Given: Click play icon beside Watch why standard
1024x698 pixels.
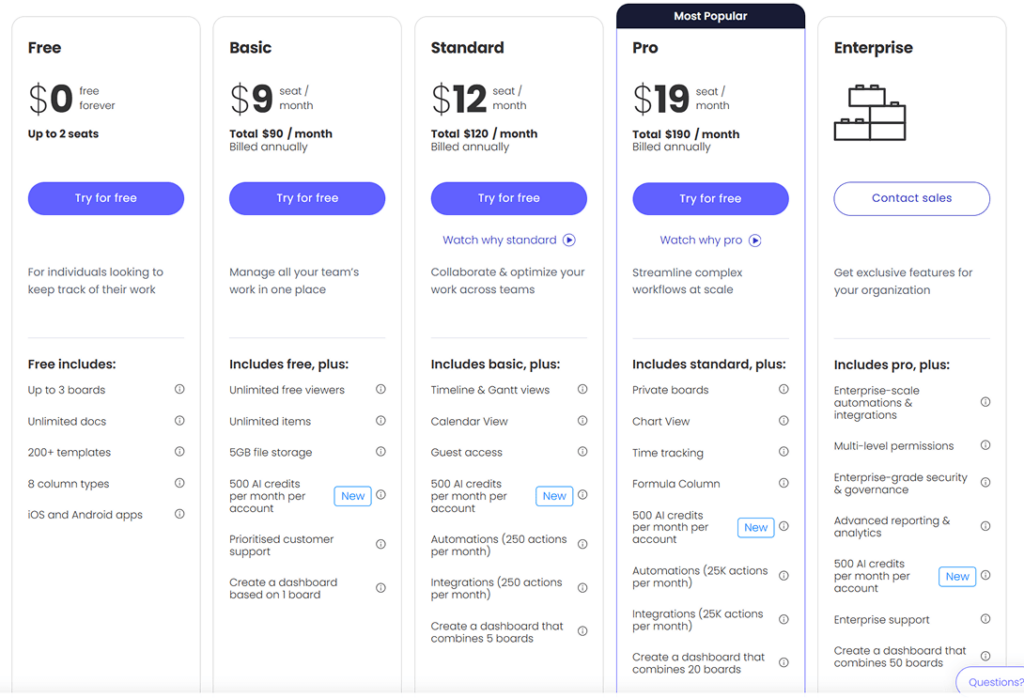Looking at the screenshot, I should (569, 240).
